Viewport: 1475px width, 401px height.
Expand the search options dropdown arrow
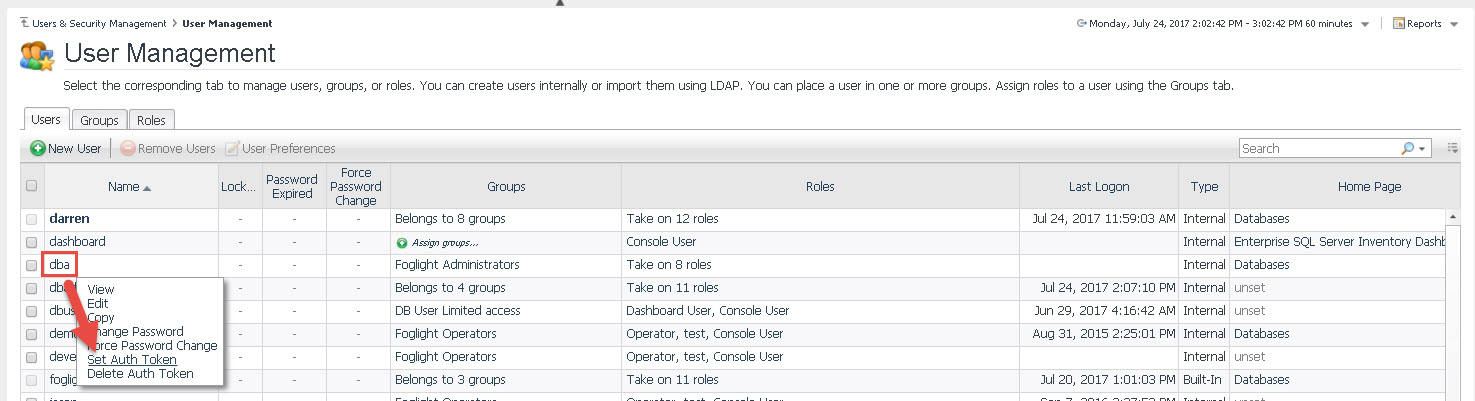click(x=1422, y=148)
